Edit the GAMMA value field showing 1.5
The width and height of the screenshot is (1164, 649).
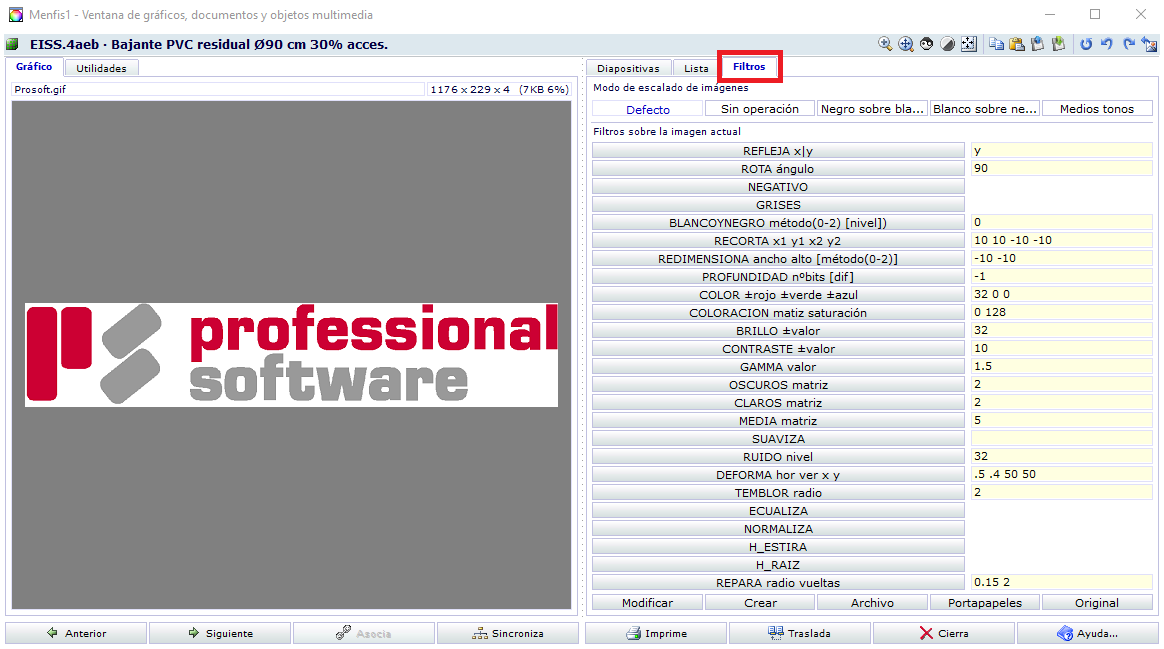tap(1062, 367)
